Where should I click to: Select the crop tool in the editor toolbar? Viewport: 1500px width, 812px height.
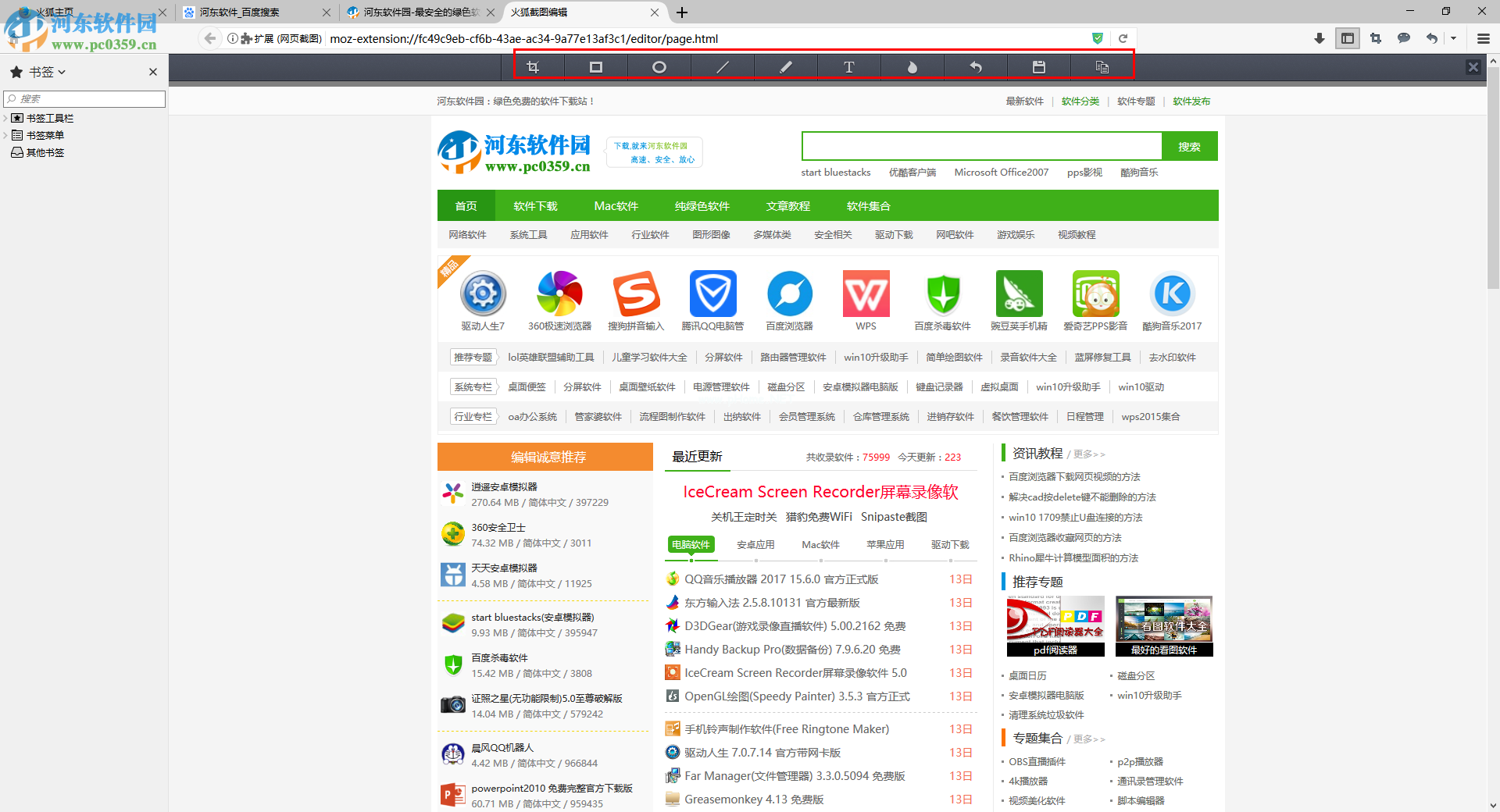(533, 67)
